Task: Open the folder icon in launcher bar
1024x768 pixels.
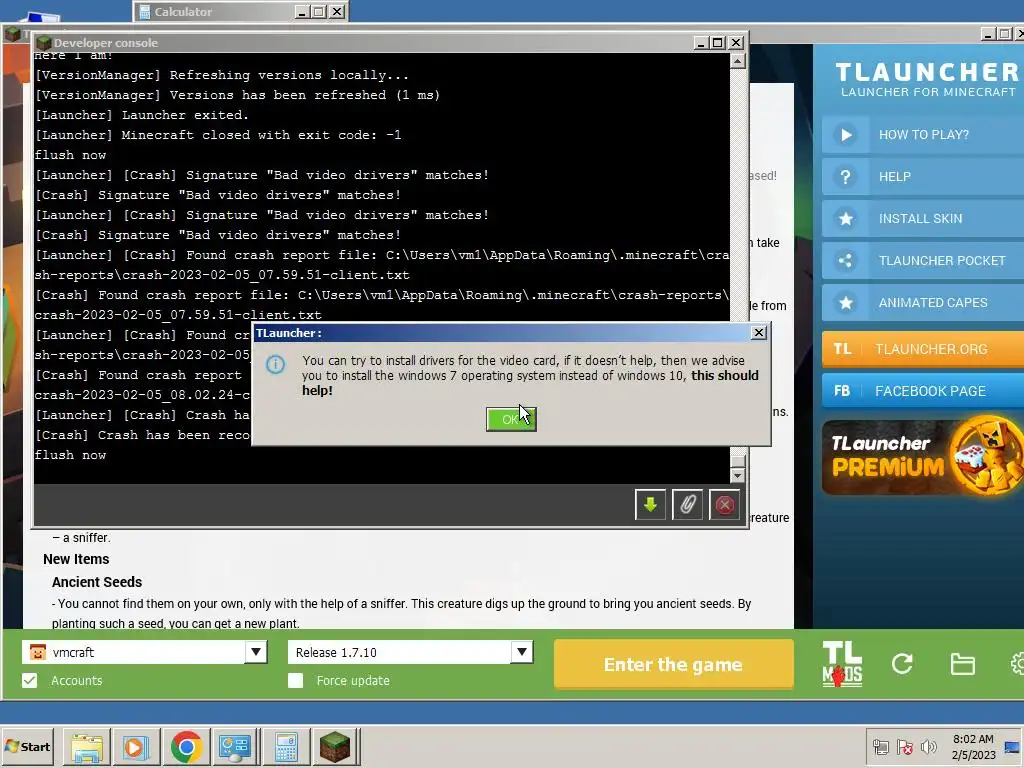Action: (962, 664)
